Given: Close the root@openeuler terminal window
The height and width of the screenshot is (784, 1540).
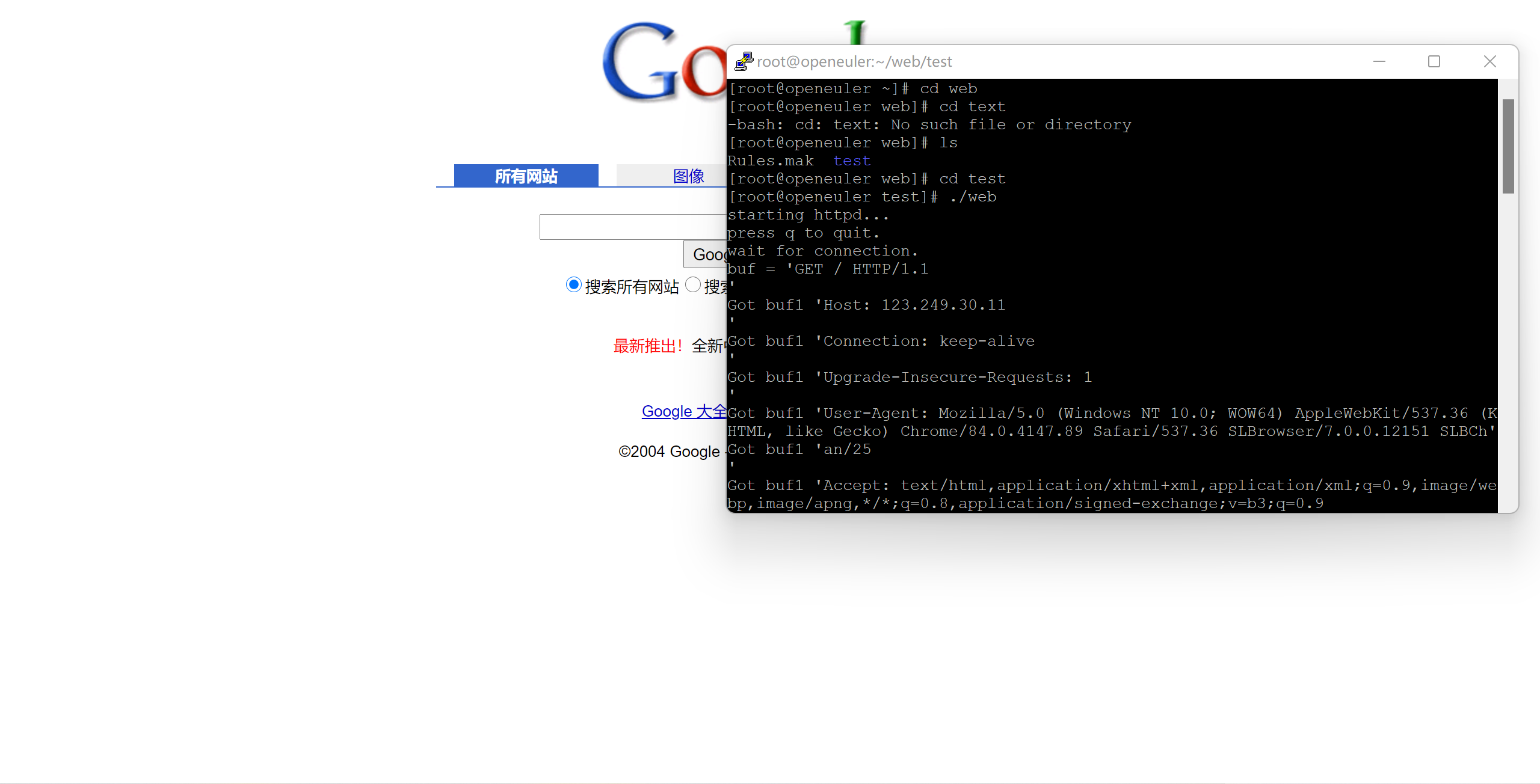Looking at the screenshot, I should point(1489,61).
